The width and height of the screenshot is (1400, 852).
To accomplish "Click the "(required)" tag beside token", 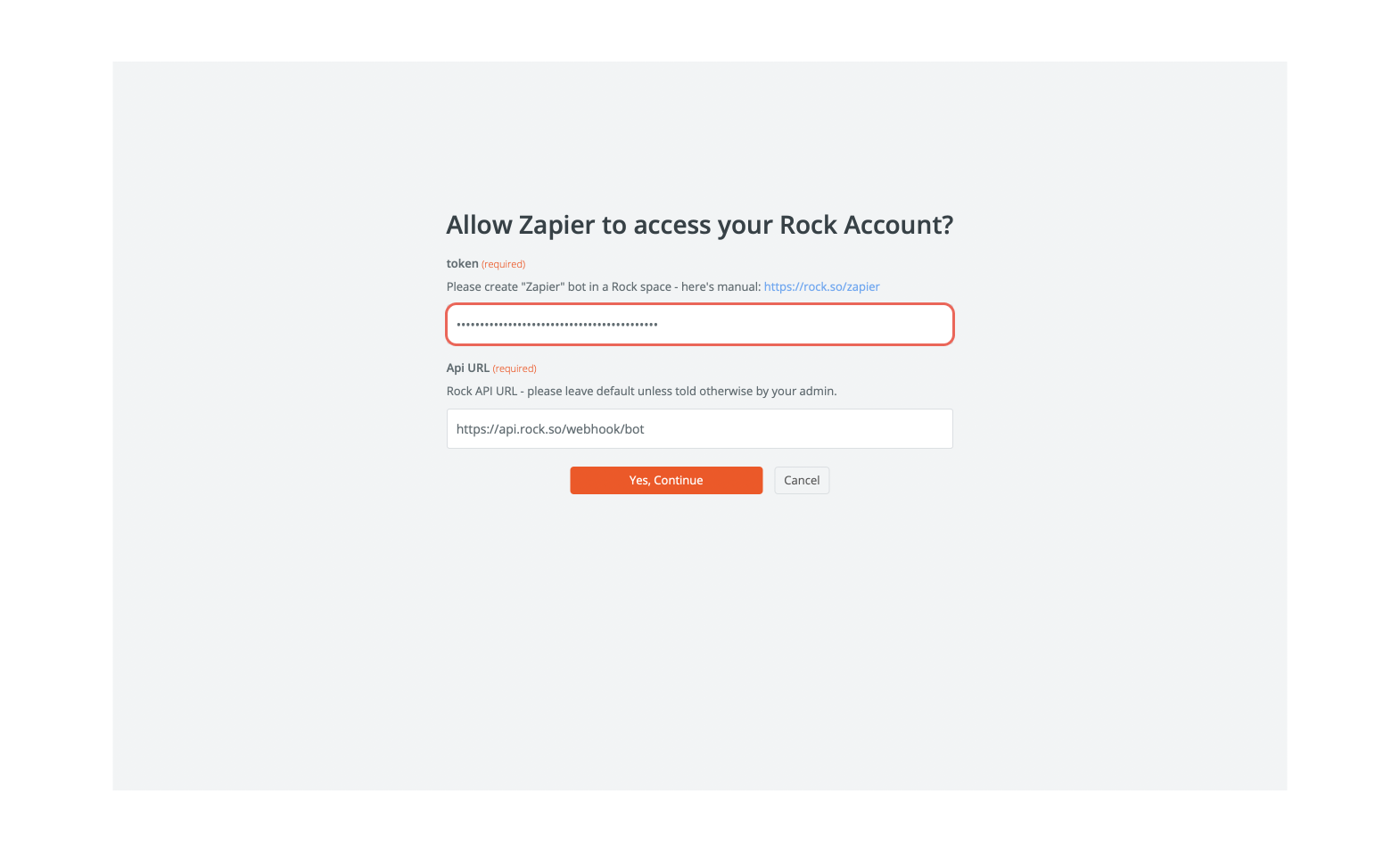I will click(503, 264).
